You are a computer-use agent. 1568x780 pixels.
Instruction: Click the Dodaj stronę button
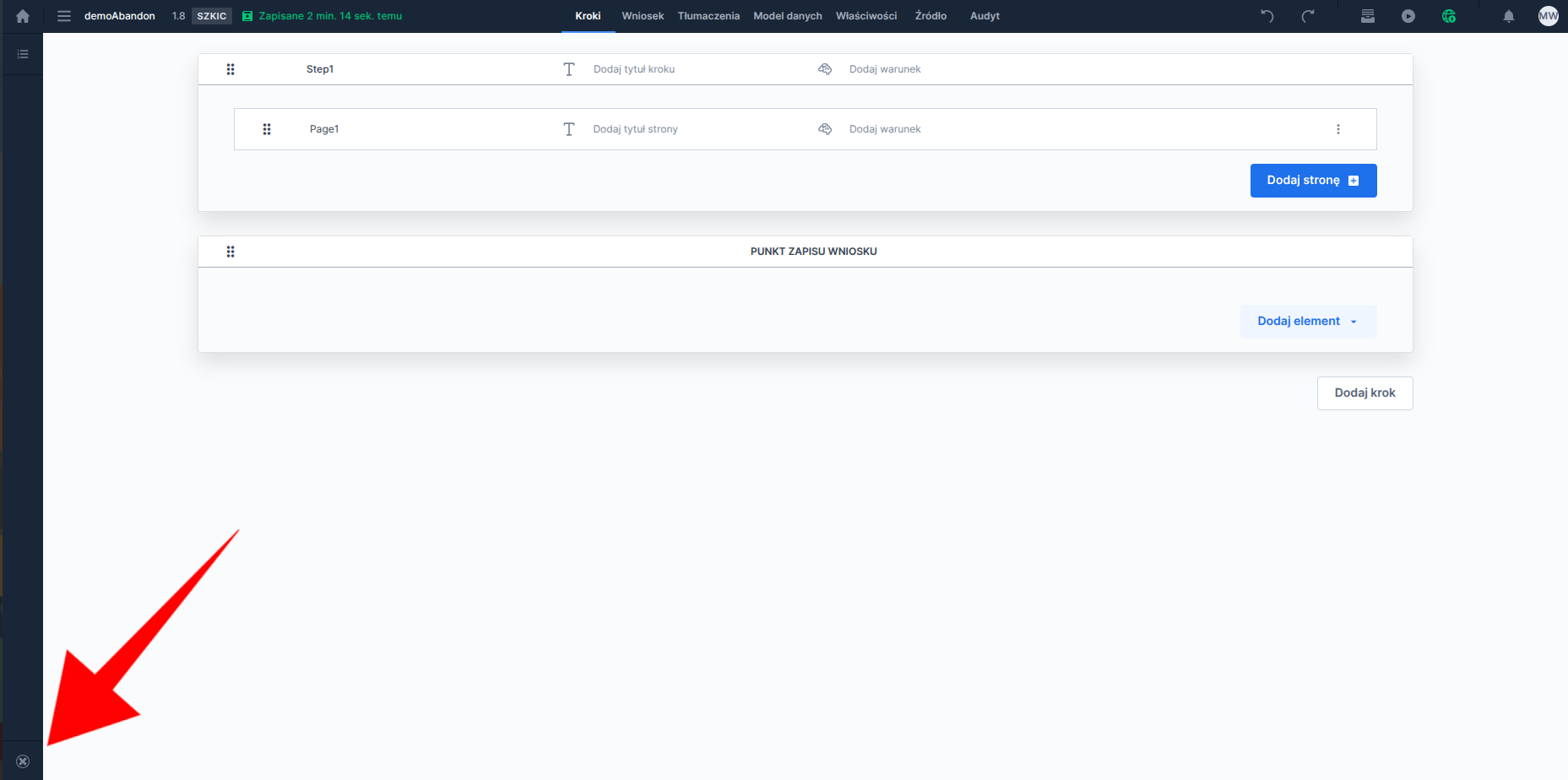pyautogui.click(x=1313, y=181)
